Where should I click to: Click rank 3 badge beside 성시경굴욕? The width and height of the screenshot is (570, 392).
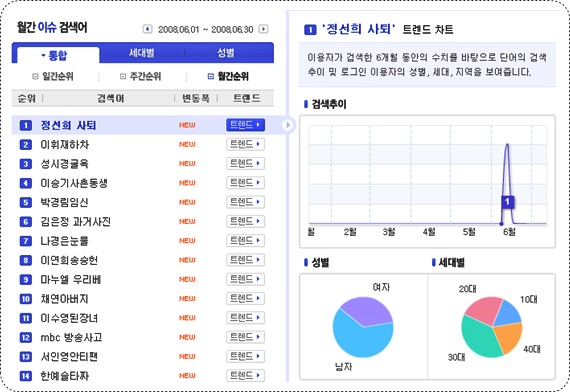click(x=25, y=164)
